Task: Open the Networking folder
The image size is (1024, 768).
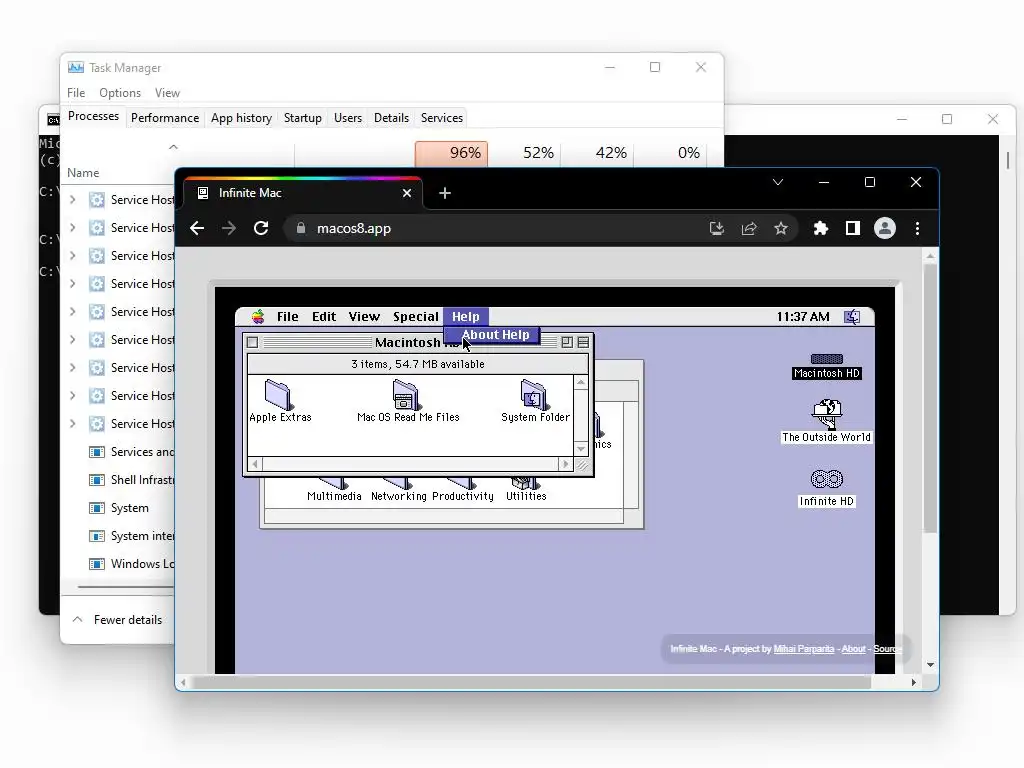Action: [x=398, y=490]
